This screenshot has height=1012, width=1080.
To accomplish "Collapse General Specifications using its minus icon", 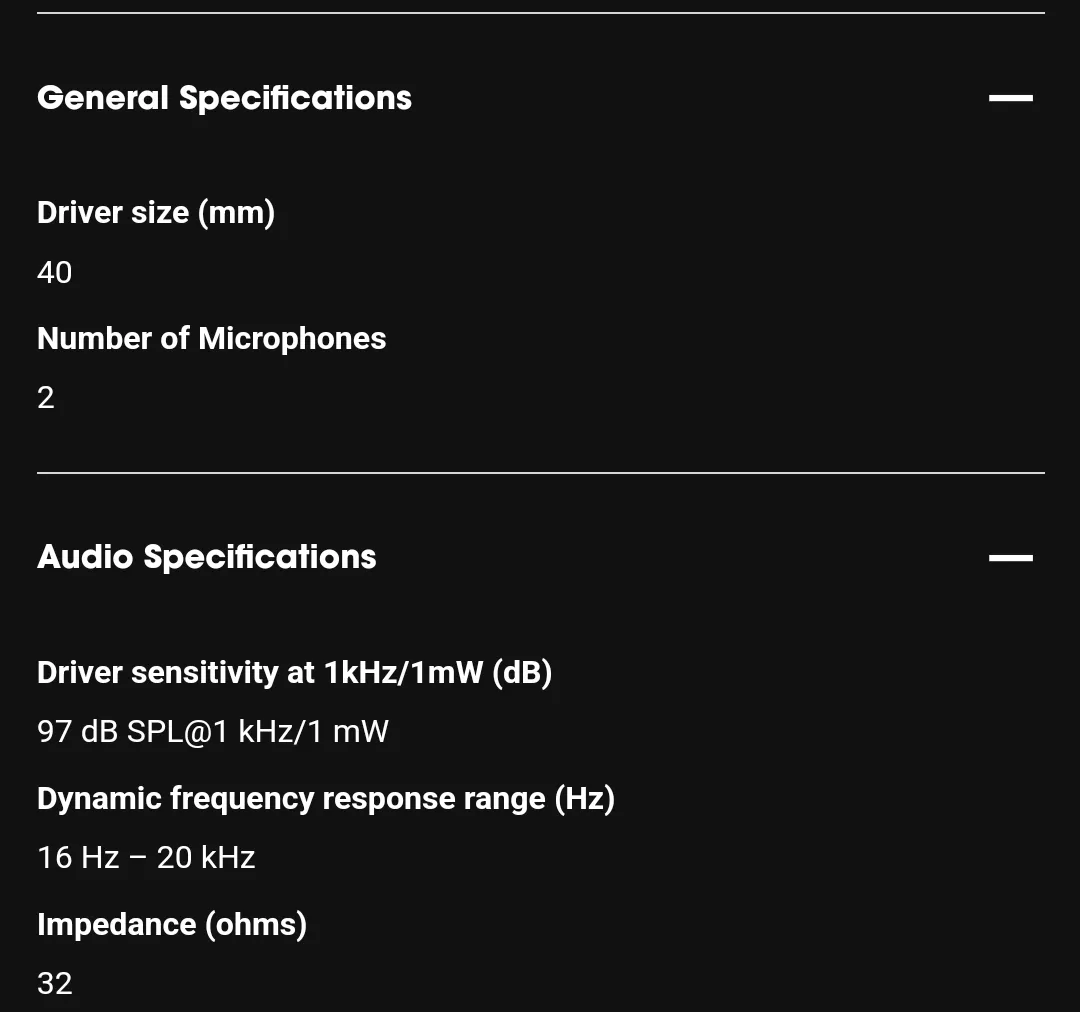I will 1010,98.
